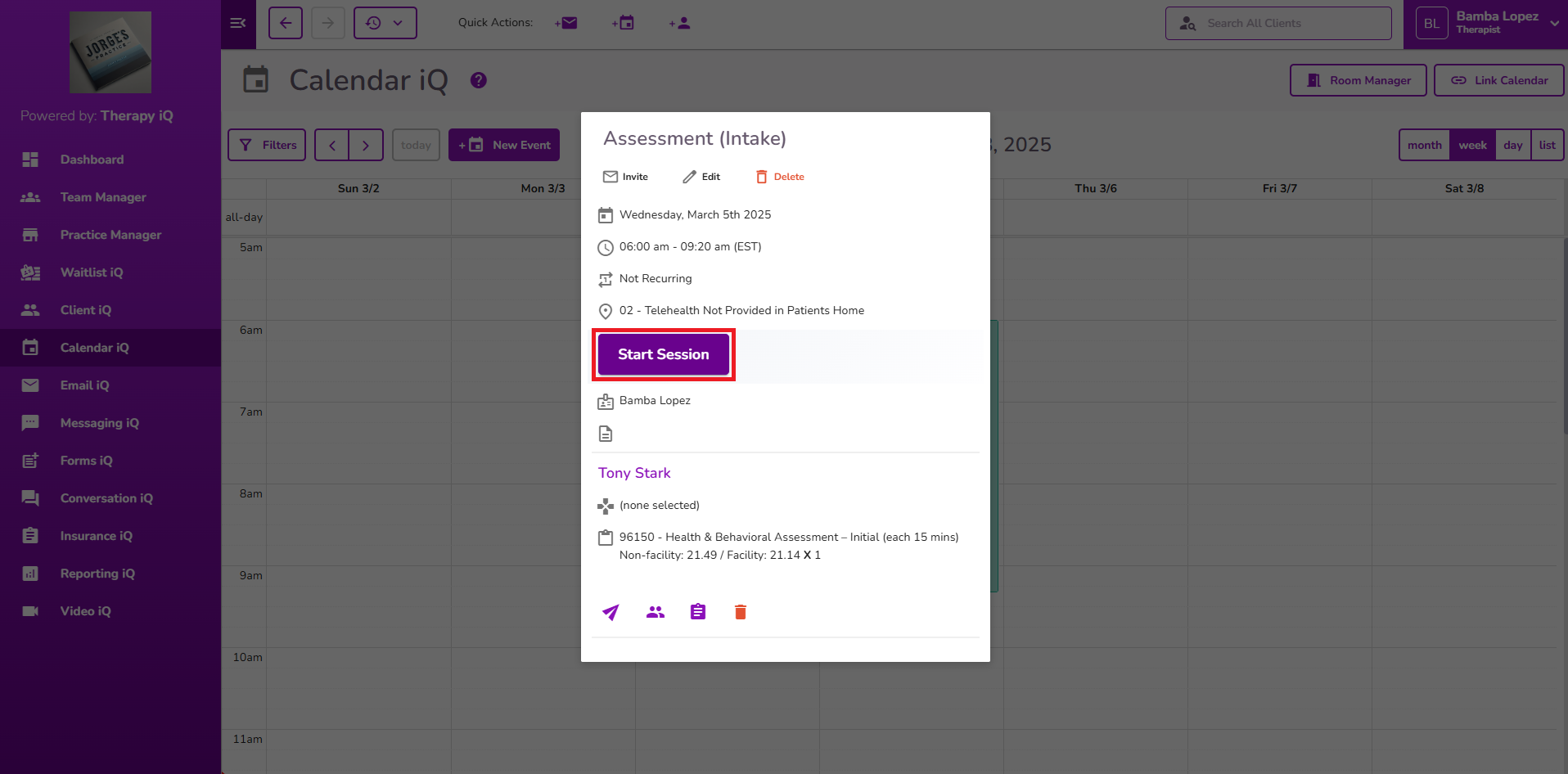
Task: Click the Mon 3/3 column header
Action: [x=543, y=188]
